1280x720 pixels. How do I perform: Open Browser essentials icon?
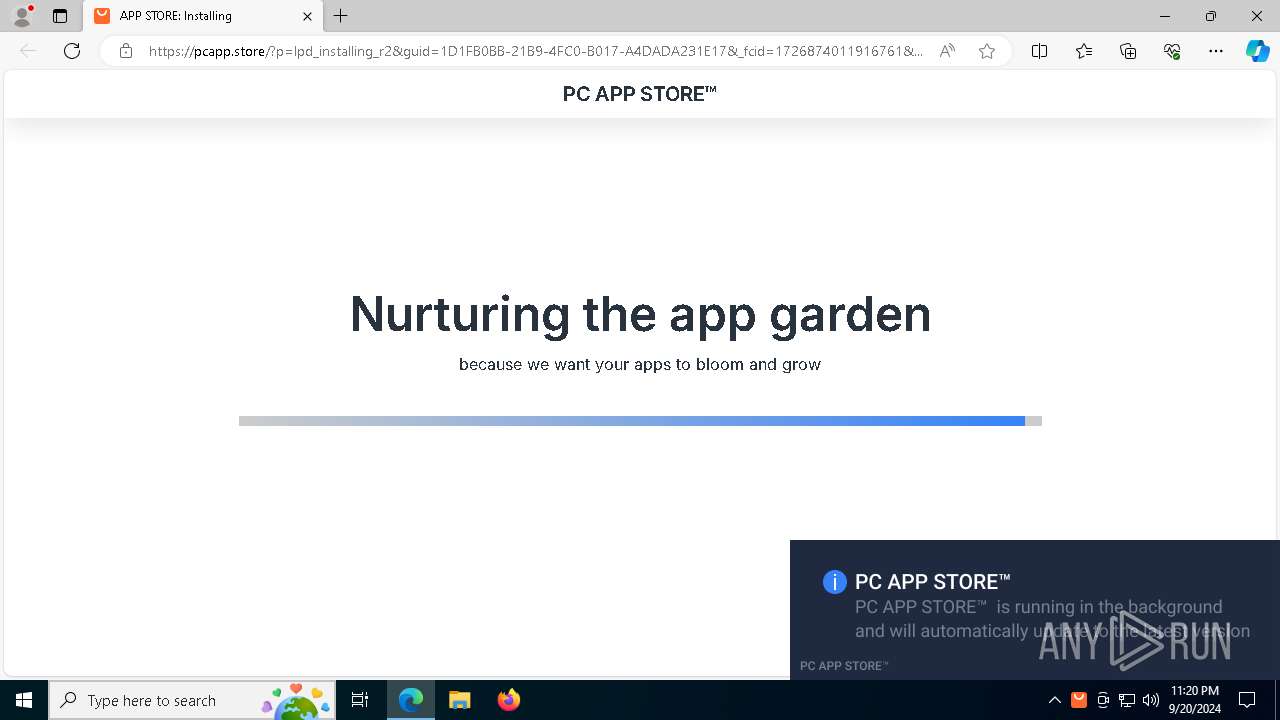[x=1172, y=51]
